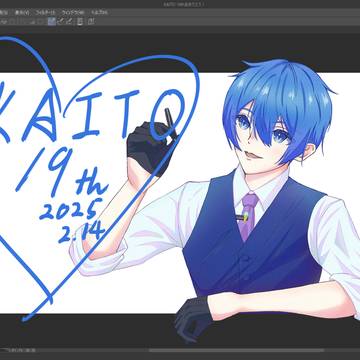Click the horizontal canvas scrollbar thumb
Screen dimensions: 360x360
[236, 350]
